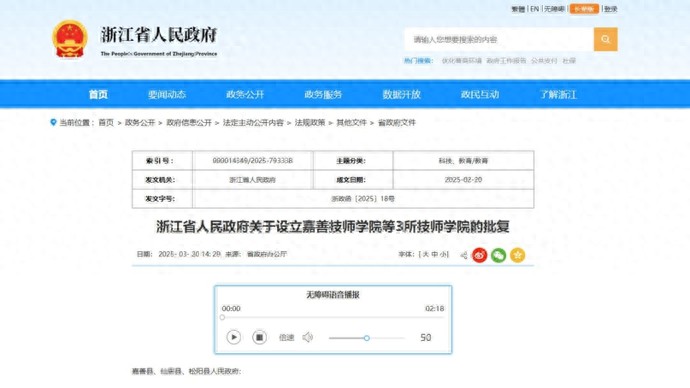Click the national emblem logo
The height and width of the screenshot is (388, 690).
click(x=70, y=39)
